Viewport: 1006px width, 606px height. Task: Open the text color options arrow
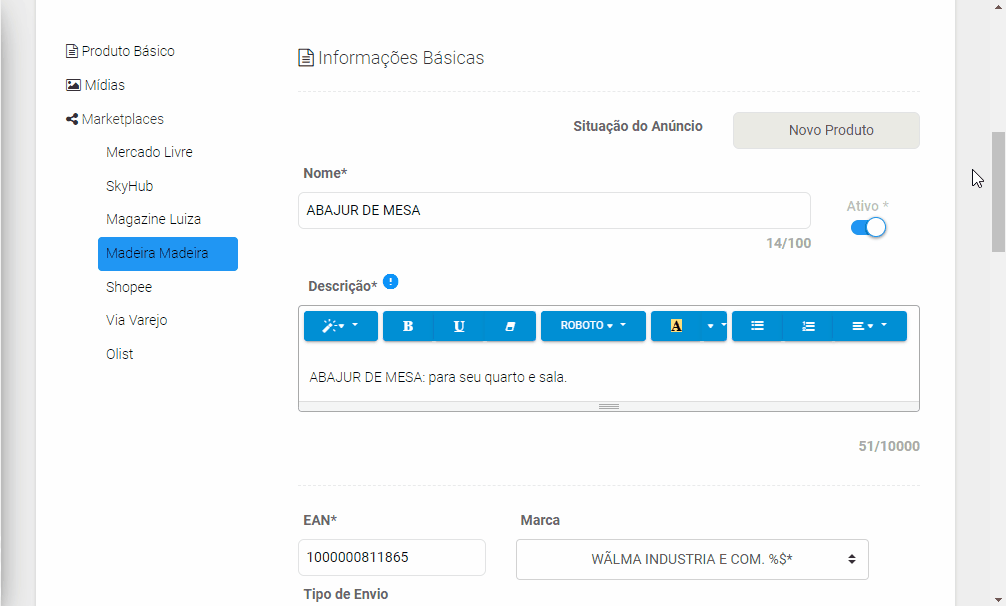click(714, 326)
